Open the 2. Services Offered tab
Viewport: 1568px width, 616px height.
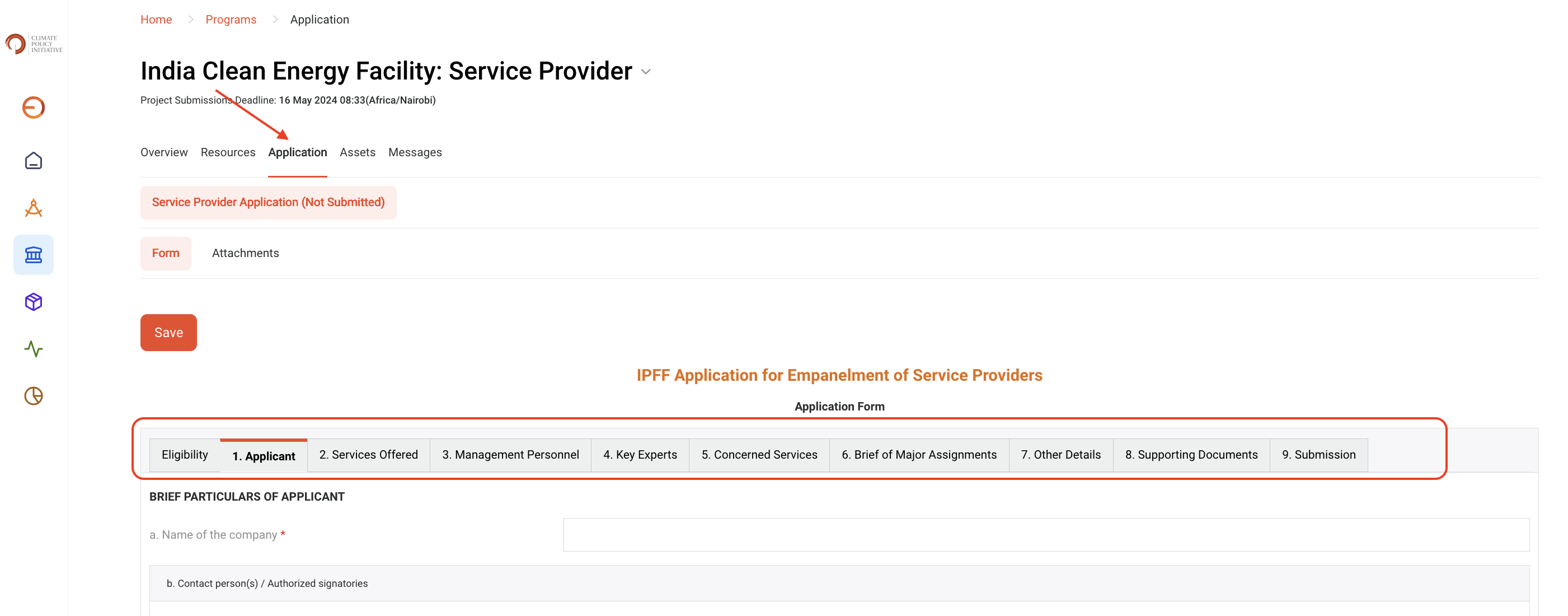point(368,455)
